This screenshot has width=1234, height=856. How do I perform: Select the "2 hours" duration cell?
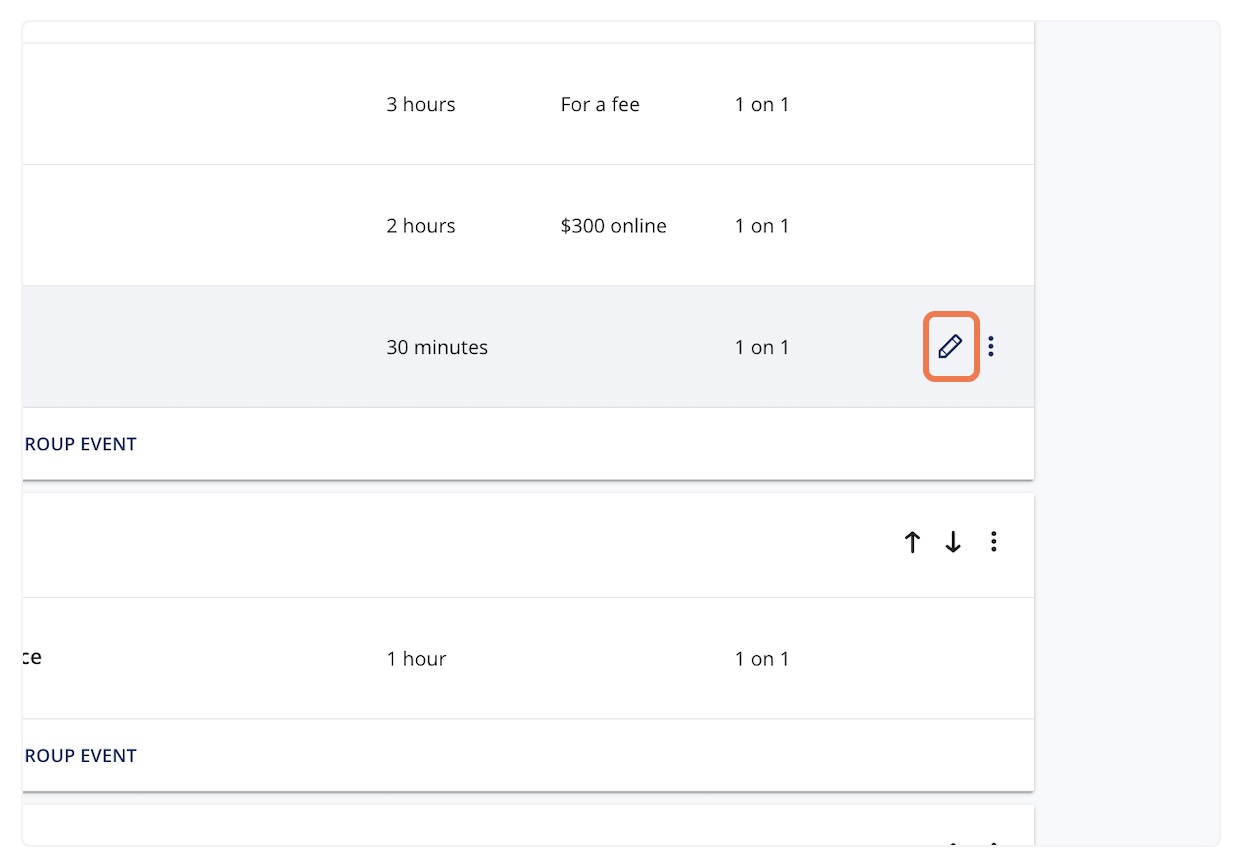[x=421, y=226]
